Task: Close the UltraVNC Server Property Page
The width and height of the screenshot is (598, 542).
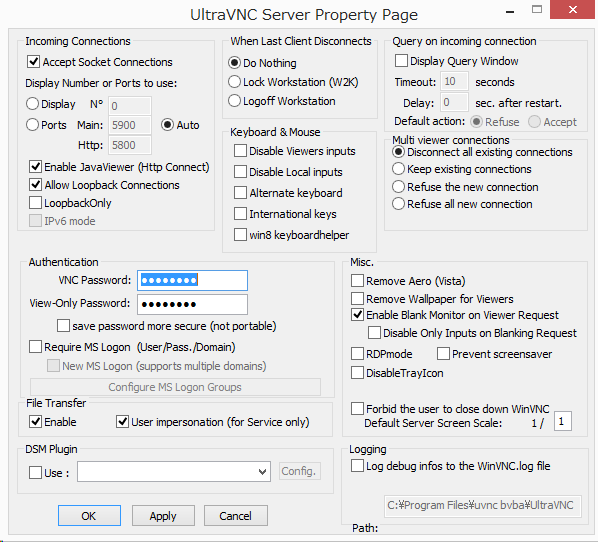Action: [572, 10]
